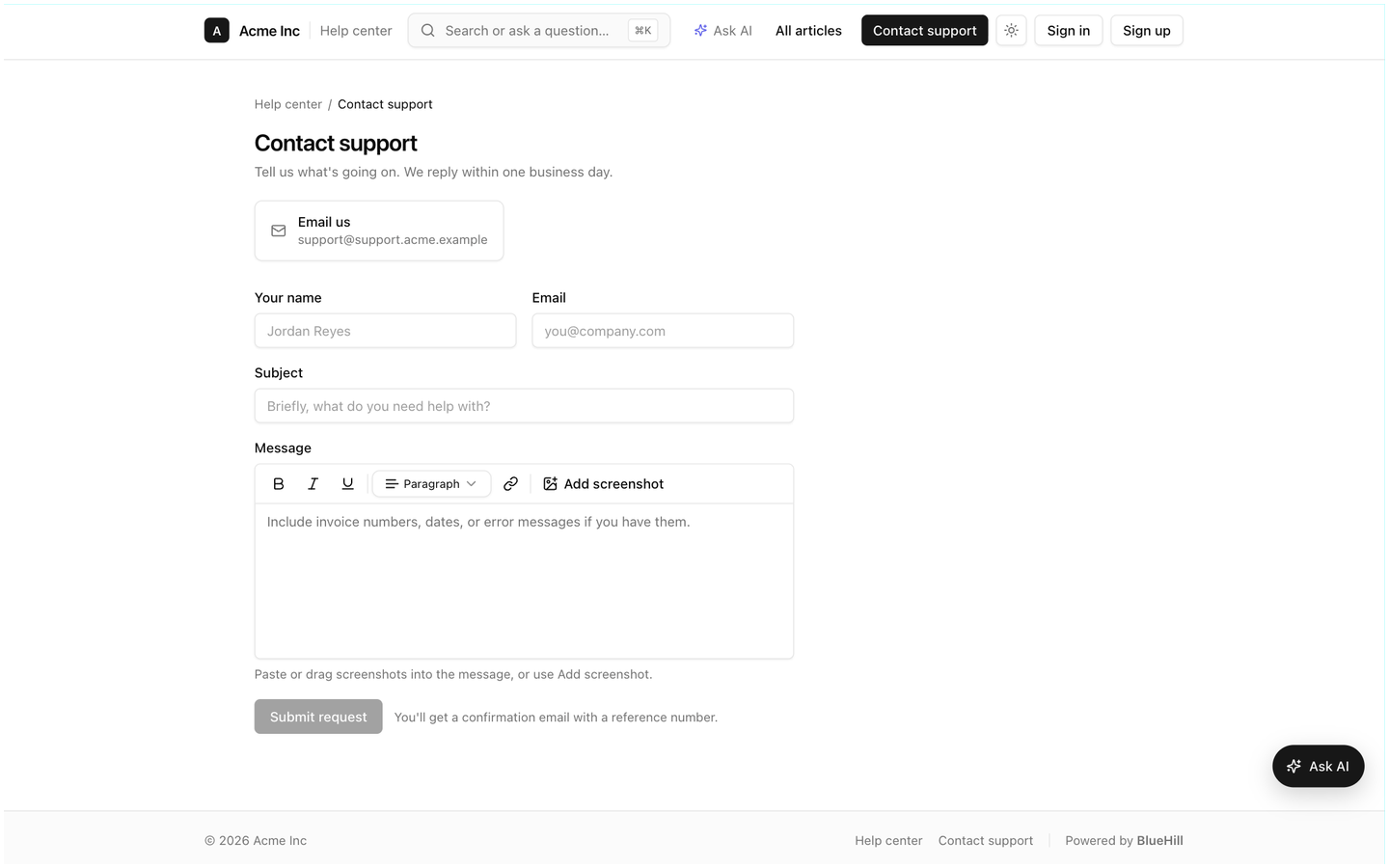Click the Acme Inc logo icon
The width and height of the screenshot is (1389, 868).
tap(217, 31)
